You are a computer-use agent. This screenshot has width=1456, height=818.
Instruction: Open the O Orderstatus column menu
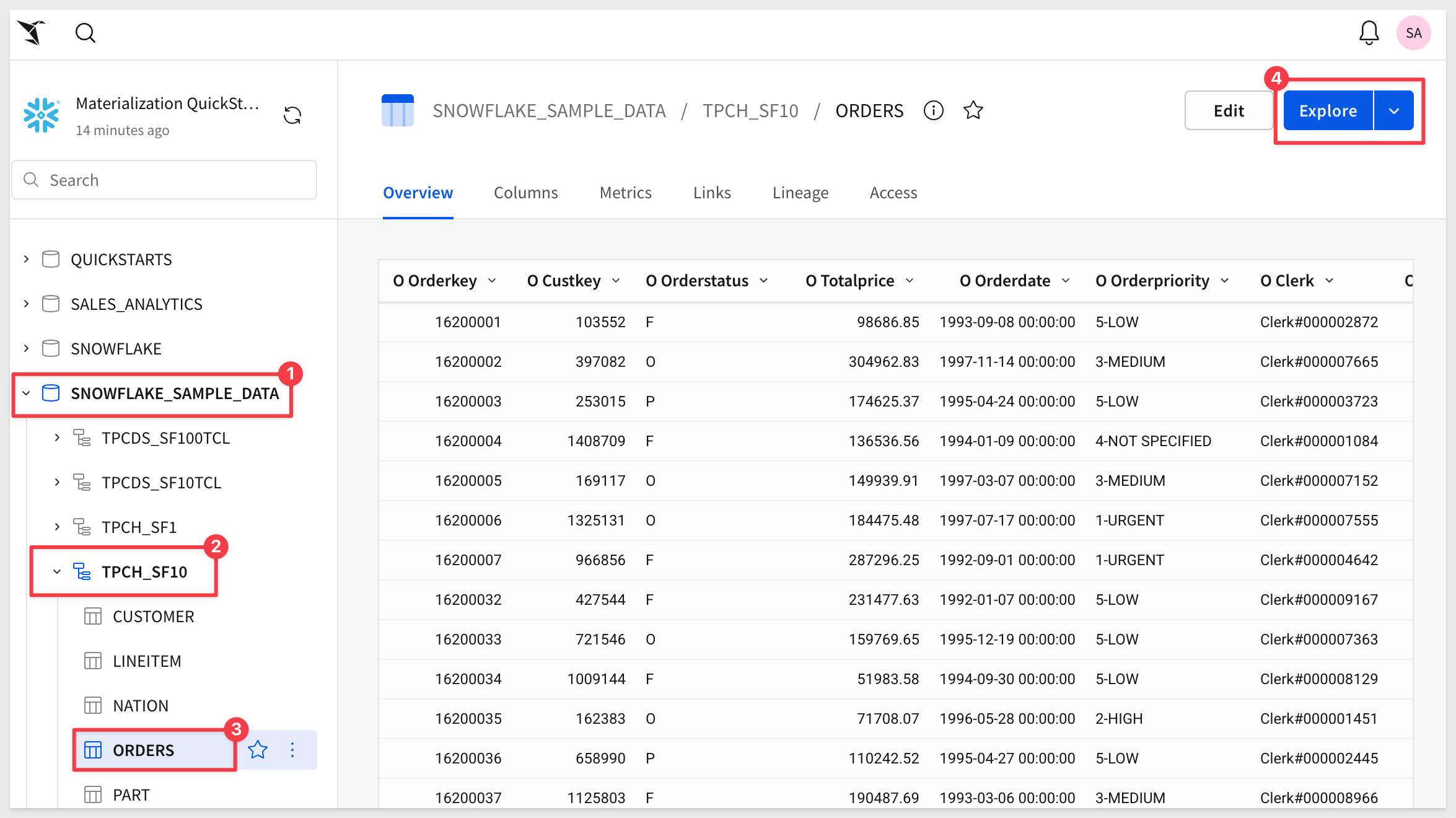[x=764, y=281]
